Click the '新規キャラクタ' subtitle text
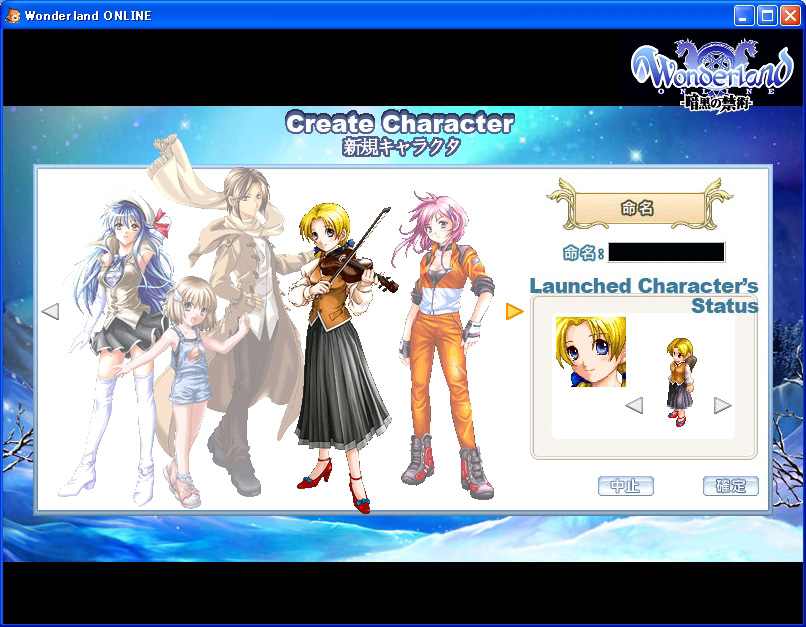806x627 pixels. (x=401, y=147)
